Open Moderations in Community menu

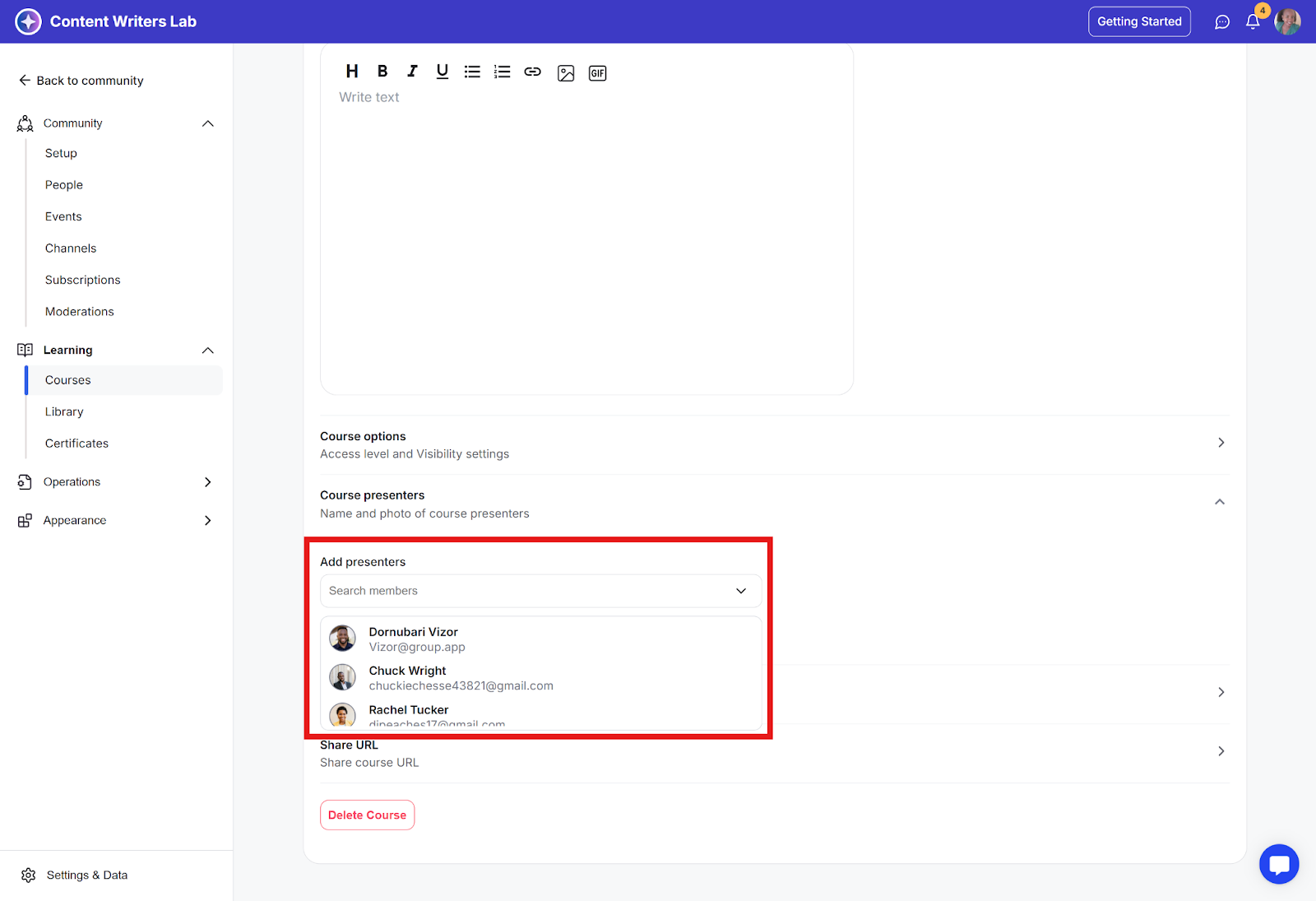tap(80, 312)
